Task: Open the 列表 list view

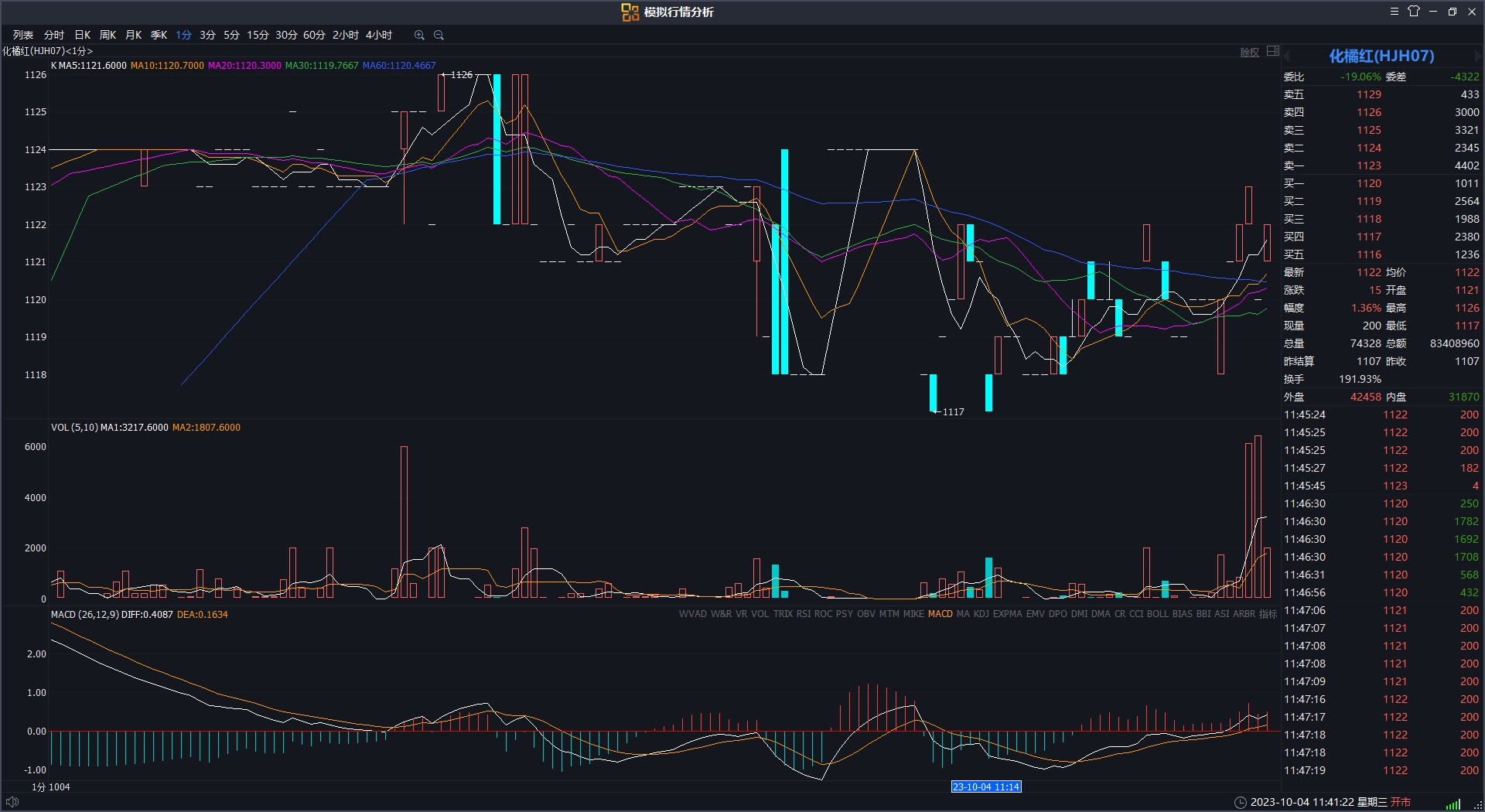Action: click(23, 35)
